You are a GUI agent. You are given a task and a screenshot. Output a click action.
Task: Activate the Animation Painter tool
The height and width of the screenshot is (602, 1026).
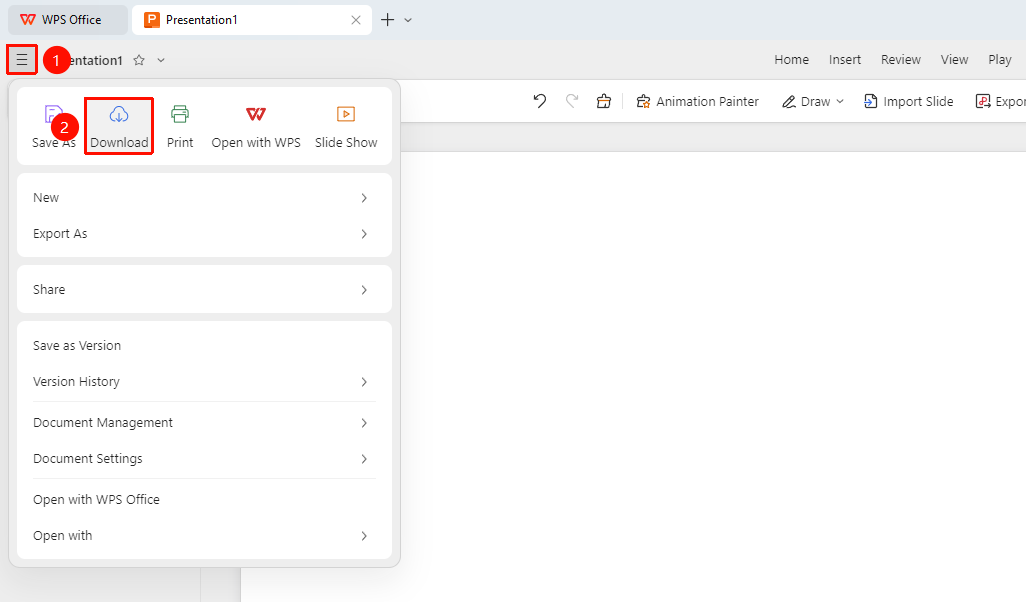(x=698, y=101)
